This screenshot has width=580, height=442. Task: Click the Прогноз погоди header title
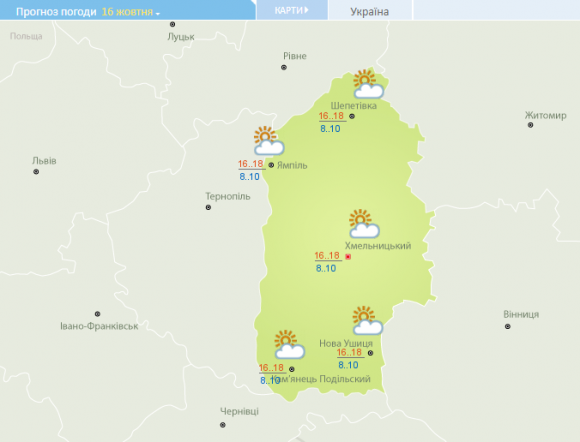(x=56, y=12)
